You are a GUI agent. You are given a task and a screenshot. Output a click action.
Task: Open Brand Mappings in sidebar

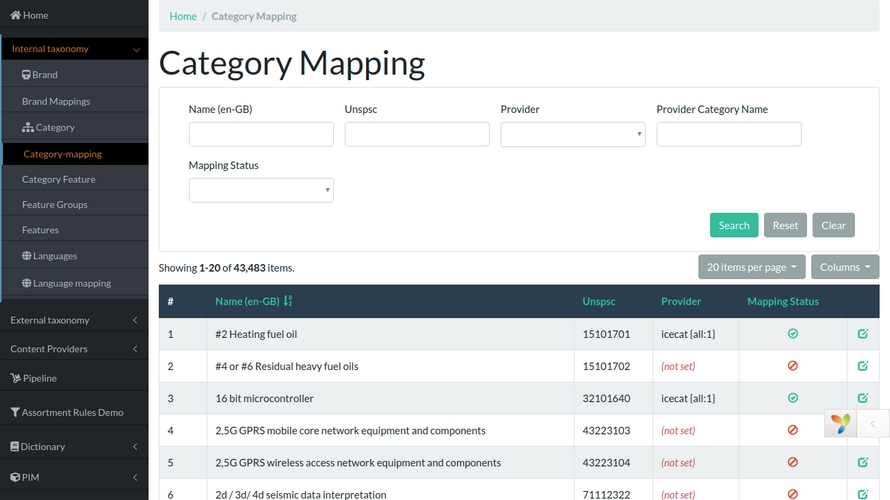56,101
